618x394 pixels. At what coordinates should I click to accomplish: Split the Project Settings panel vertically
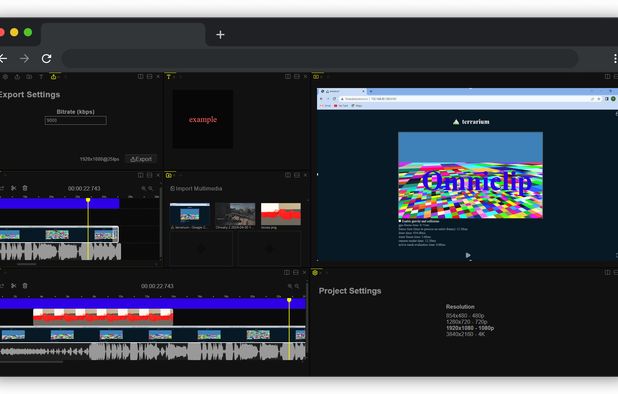[x=607, y=273]
